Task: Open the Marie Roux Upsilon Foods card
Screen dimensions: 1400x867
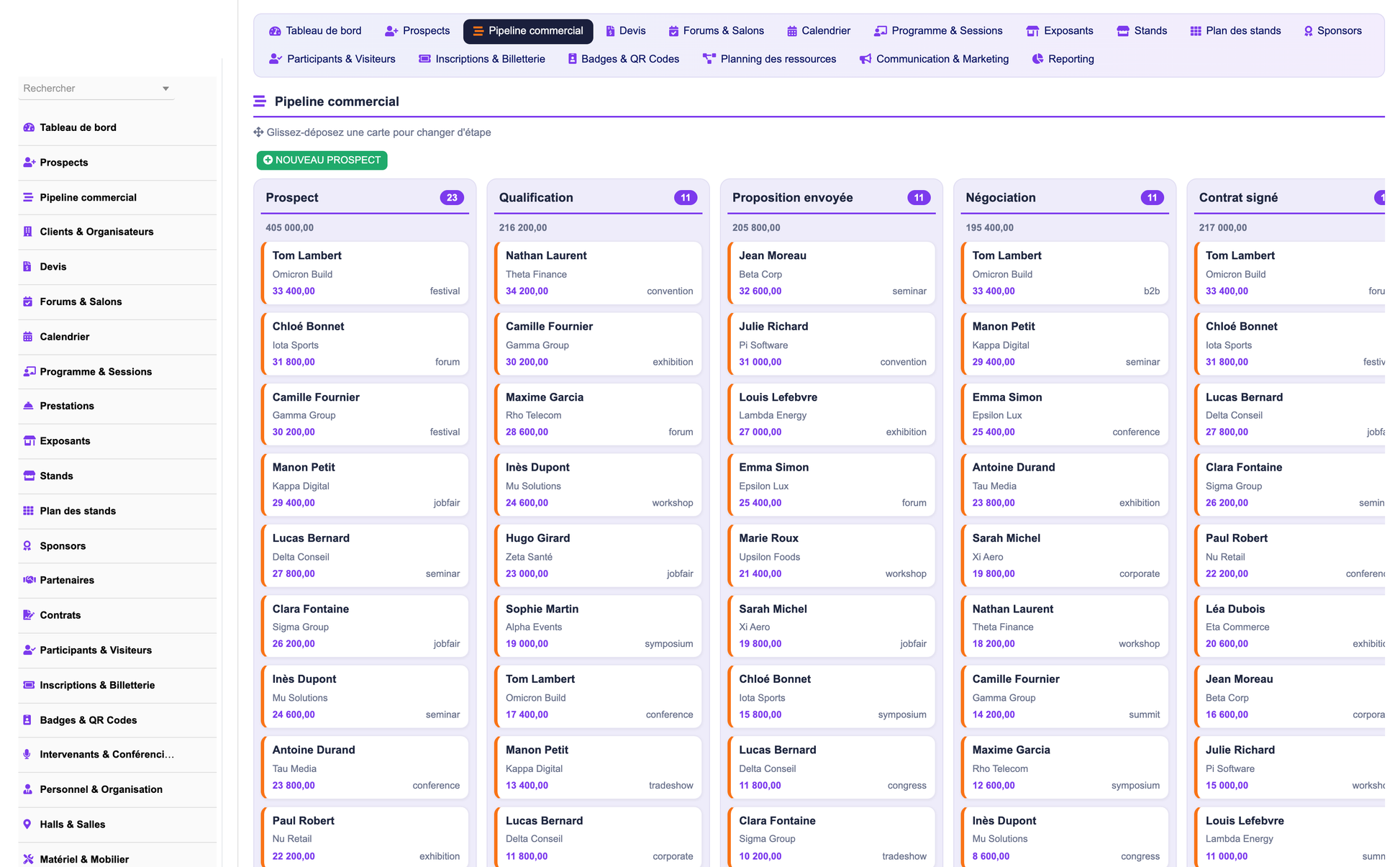Action: coord(831,555)
